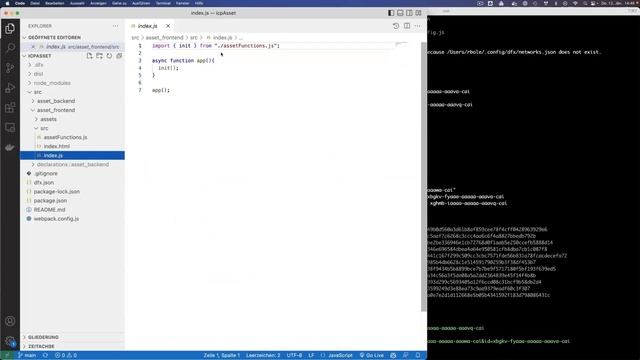Image resolution: width=640 pixels, height=360 pixels.
Task: Open the Bearbeiten menu
Action: [x=55, y=3]
